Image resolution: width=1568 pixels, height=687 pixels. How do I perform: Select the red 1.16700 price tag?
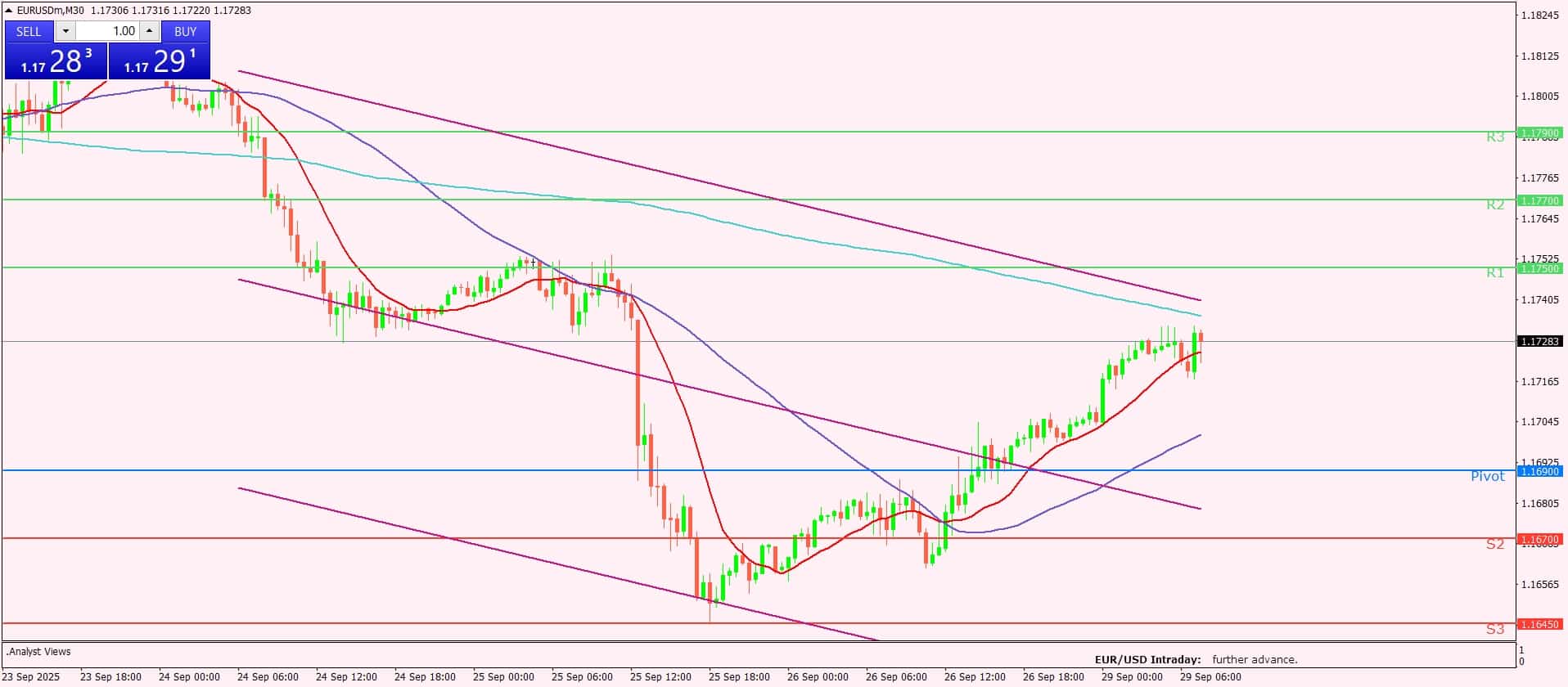coord(1539,540)
